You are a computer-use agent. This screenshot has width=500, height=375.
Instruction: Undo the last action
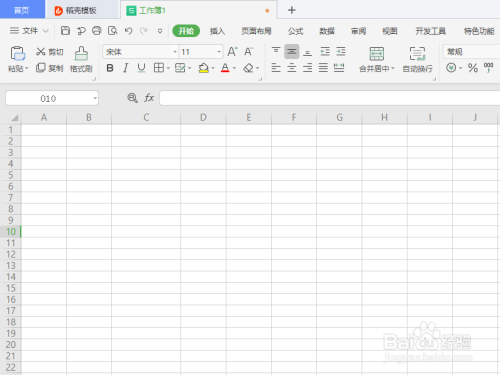coord(129,31)
